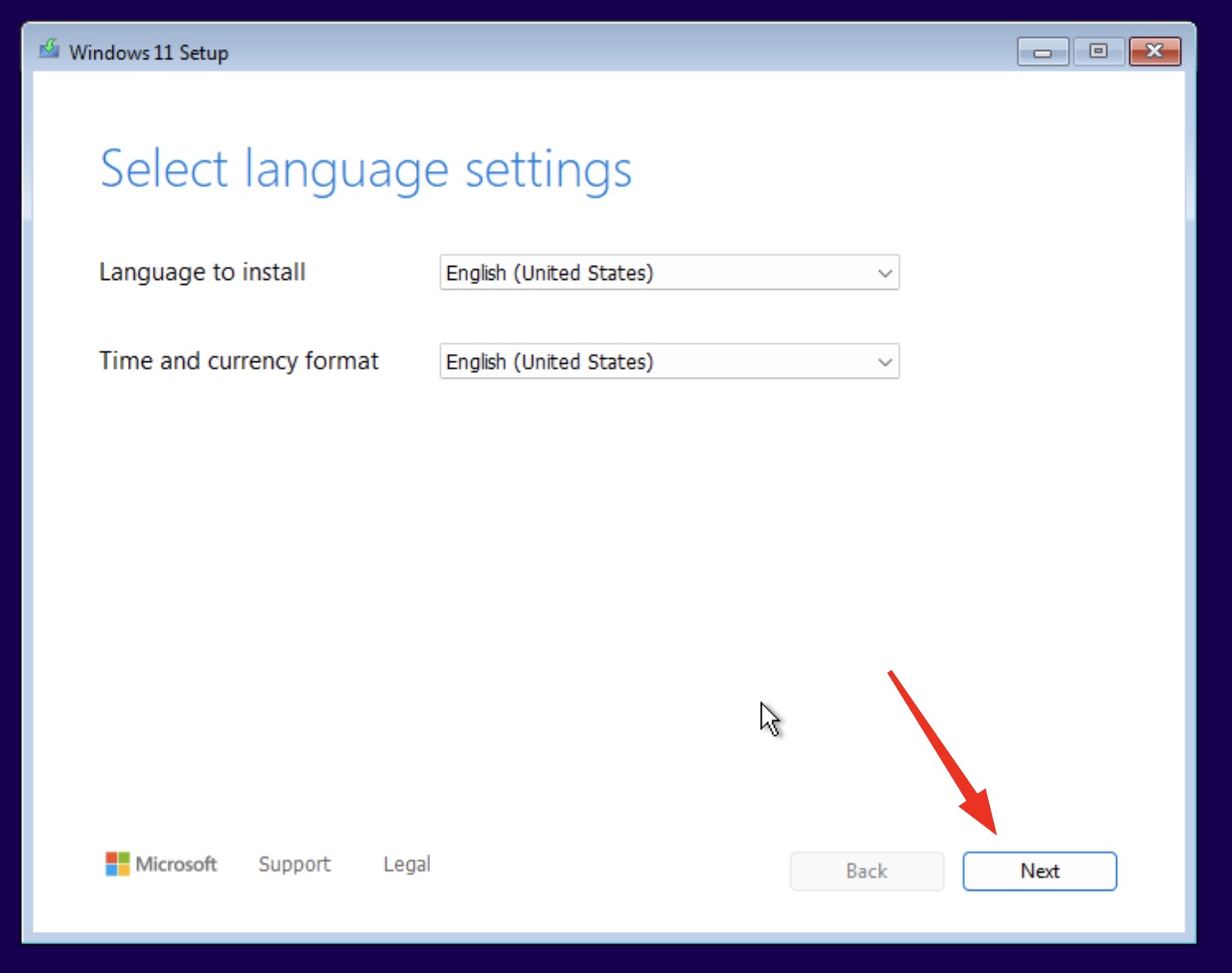This screenshot has width=1232, height=973.
Task: Click the "Language to install" label
Action: [202, 273]
